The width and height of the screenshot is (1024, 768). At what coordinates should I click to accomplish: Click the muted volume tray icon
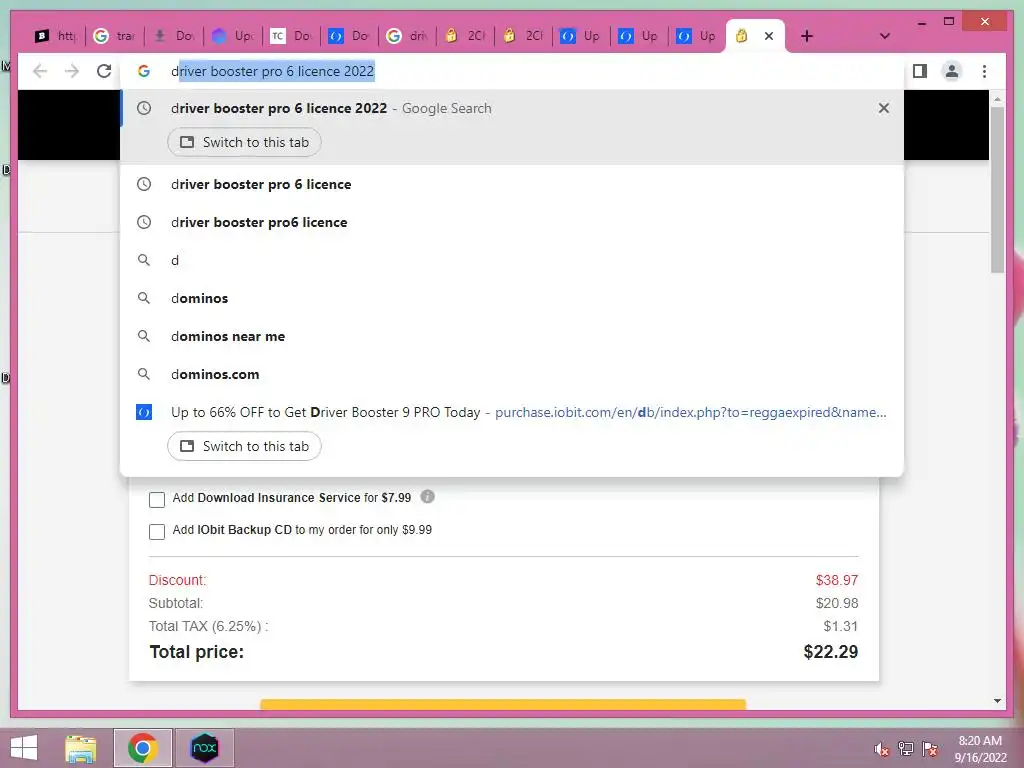882,749
